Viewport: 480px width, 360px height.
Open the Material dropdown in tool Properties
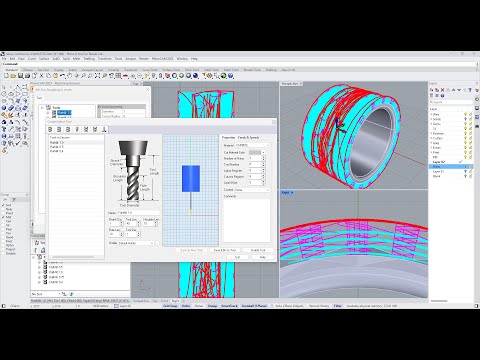[252, 145]
